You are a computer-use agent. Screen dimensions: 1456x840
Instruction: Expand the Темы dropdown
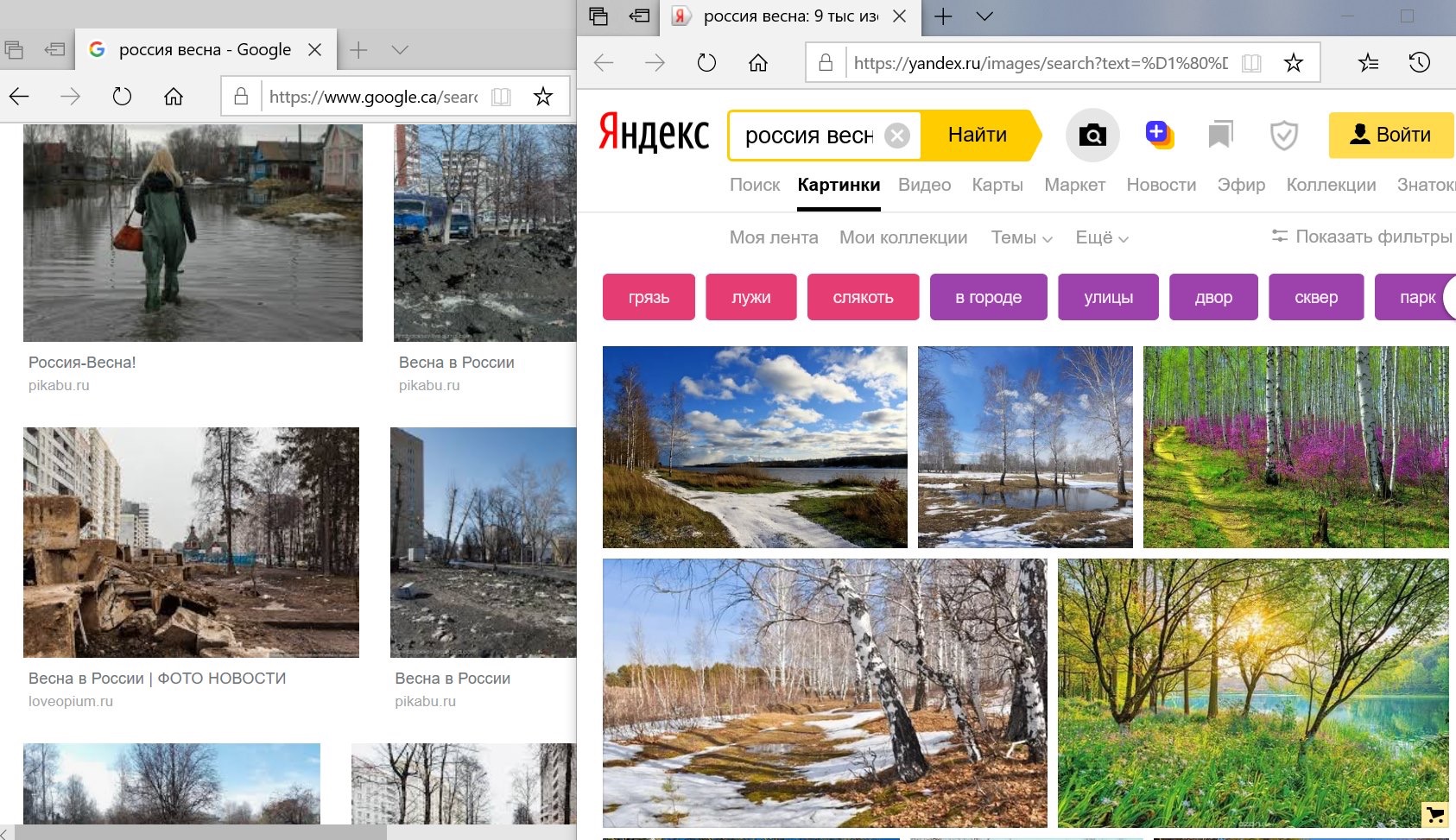coord(1021,238)
